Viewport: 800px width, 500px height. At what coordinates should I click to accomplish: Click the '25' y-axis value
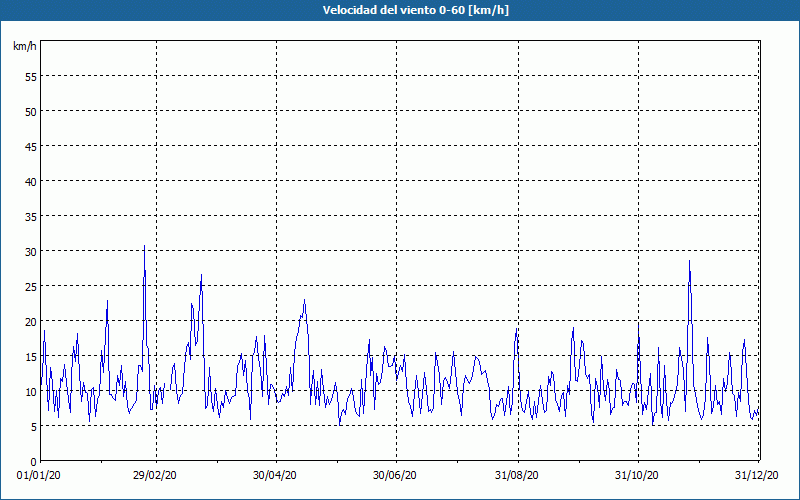point(31,287)
